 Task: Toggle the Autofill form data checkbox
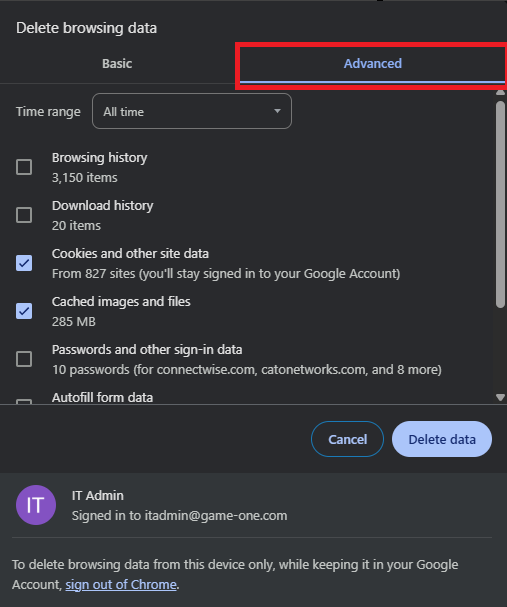24,402
